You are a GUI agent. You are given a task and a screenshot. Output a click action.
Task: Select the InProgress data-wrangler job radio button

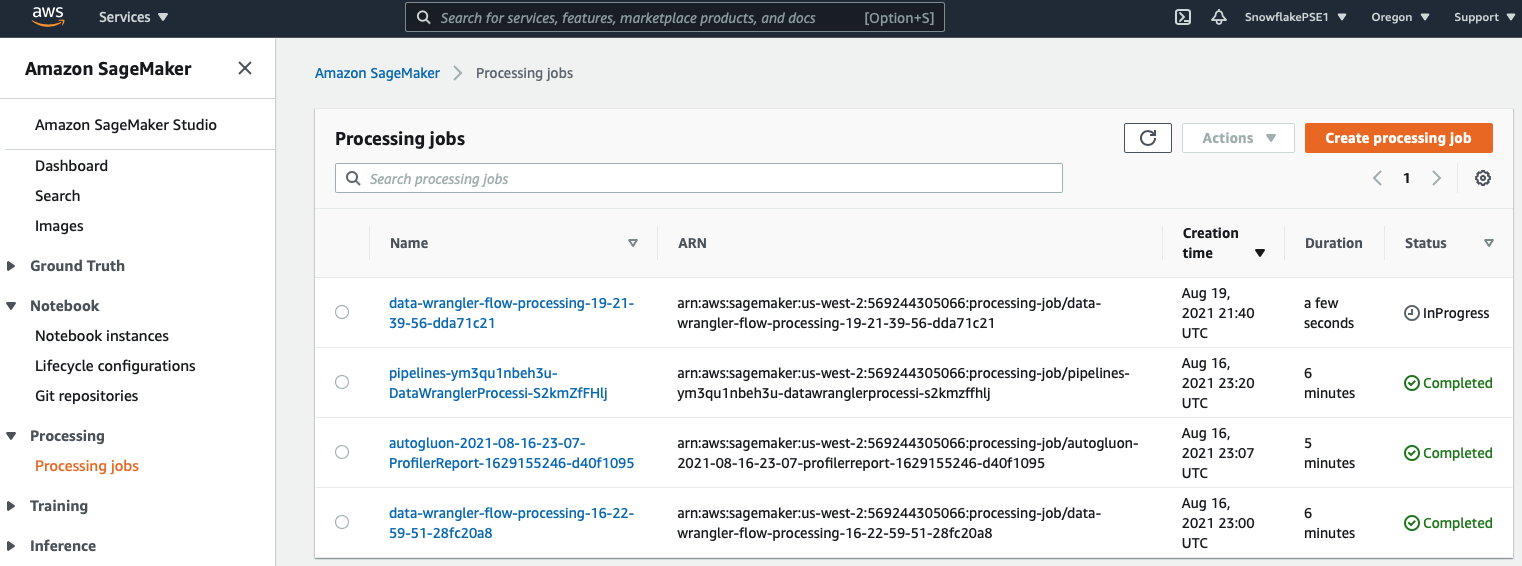[342, 312]
